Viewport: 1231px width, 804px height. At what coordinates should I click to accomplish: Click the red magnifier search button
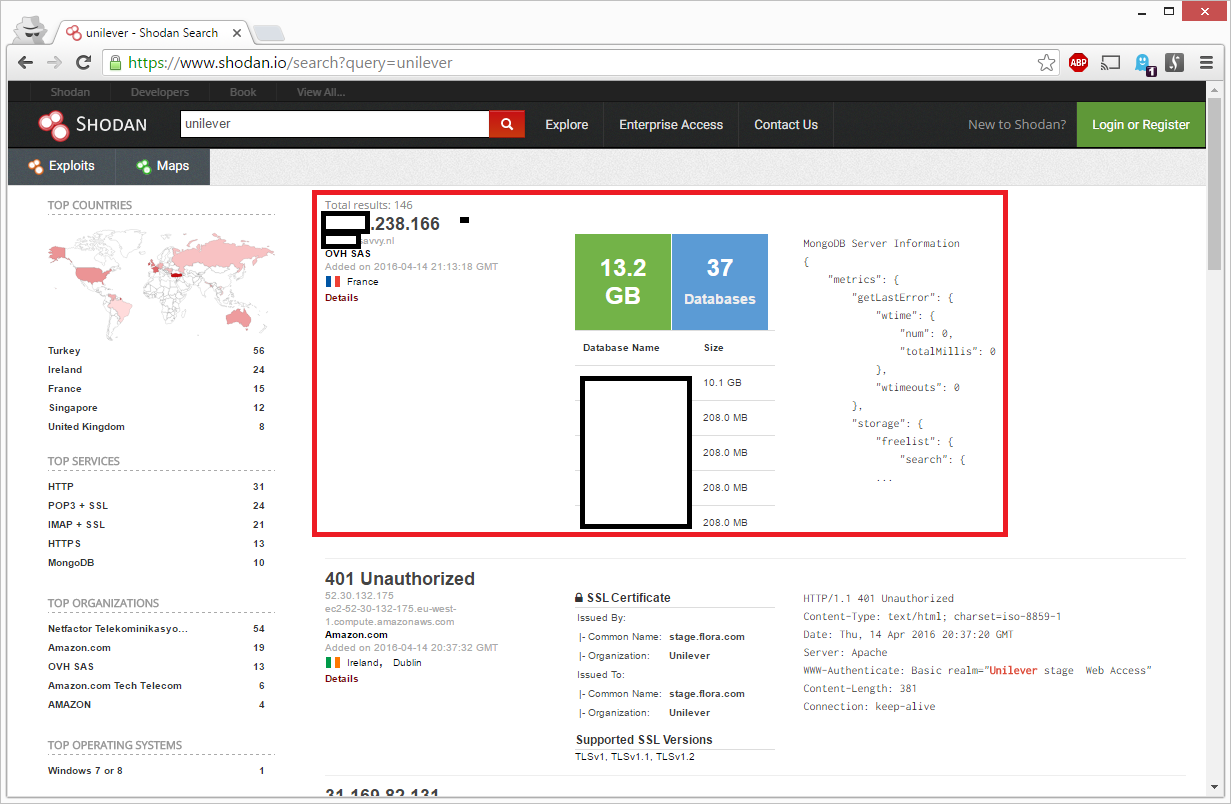[x=507, y=124]
